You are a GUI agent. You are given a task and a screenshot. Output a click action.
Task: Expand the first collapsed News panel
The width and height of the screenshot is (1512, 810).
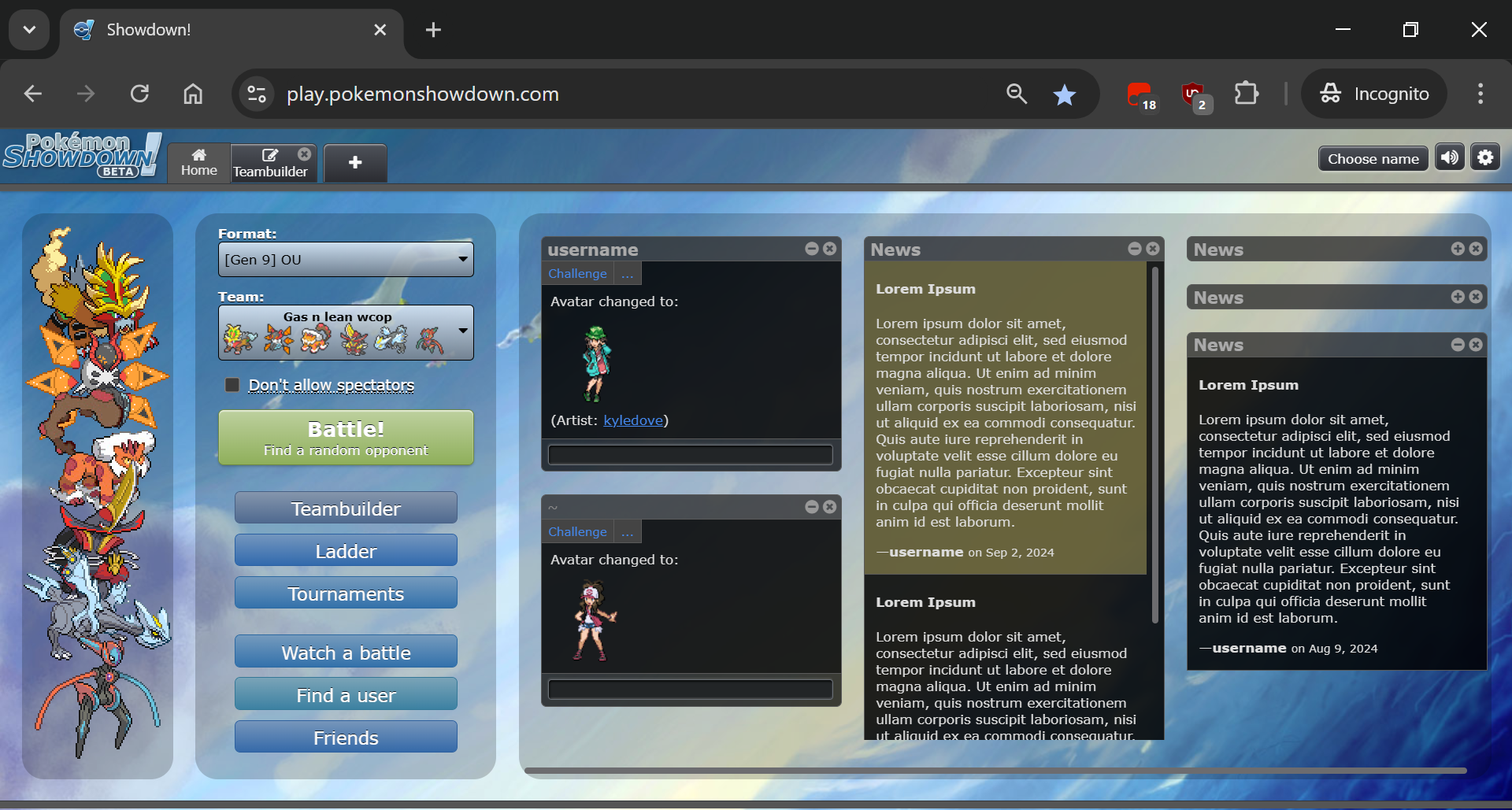point(1458,249)
